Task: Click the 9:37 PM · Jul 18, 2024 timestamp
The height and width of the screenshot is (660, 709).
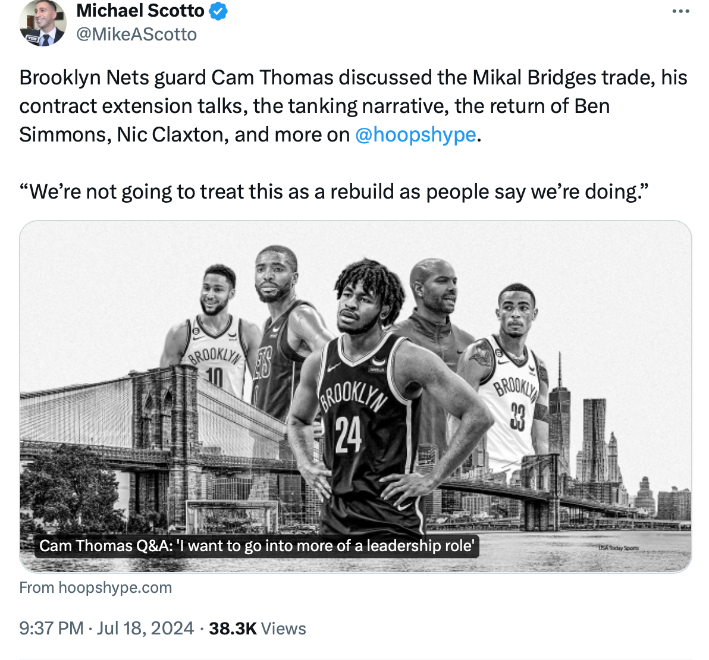Action: click(x=107, y=628)
